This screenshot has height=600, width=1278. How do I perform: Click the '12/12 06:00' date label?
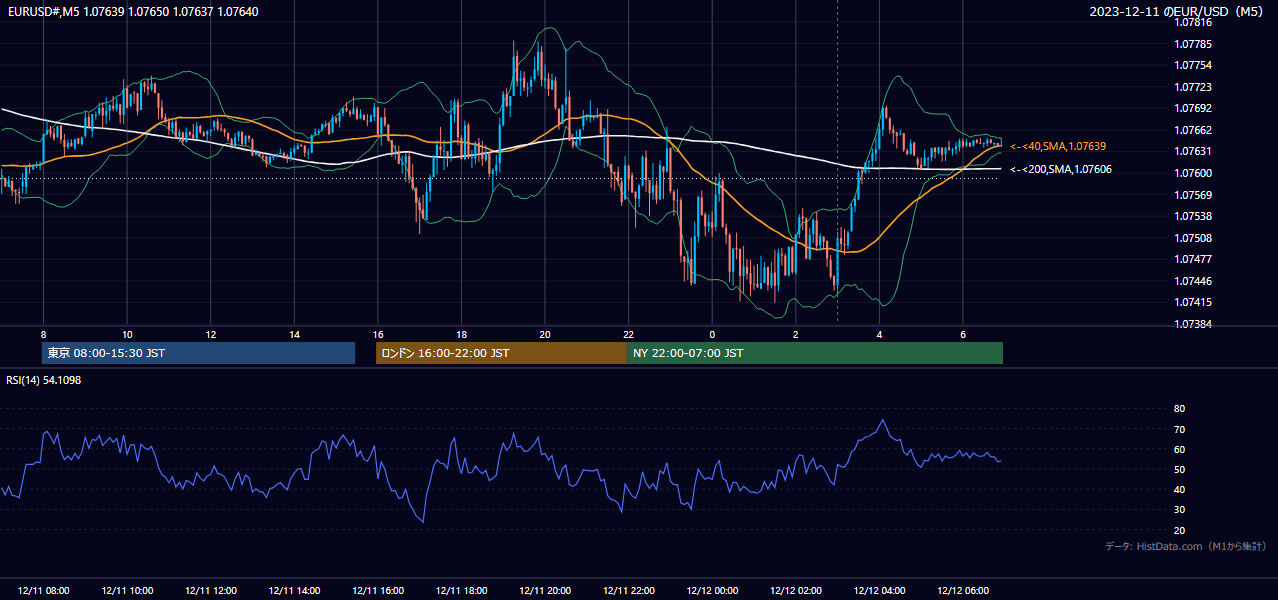pyautogui.click(x=962, y=591)
